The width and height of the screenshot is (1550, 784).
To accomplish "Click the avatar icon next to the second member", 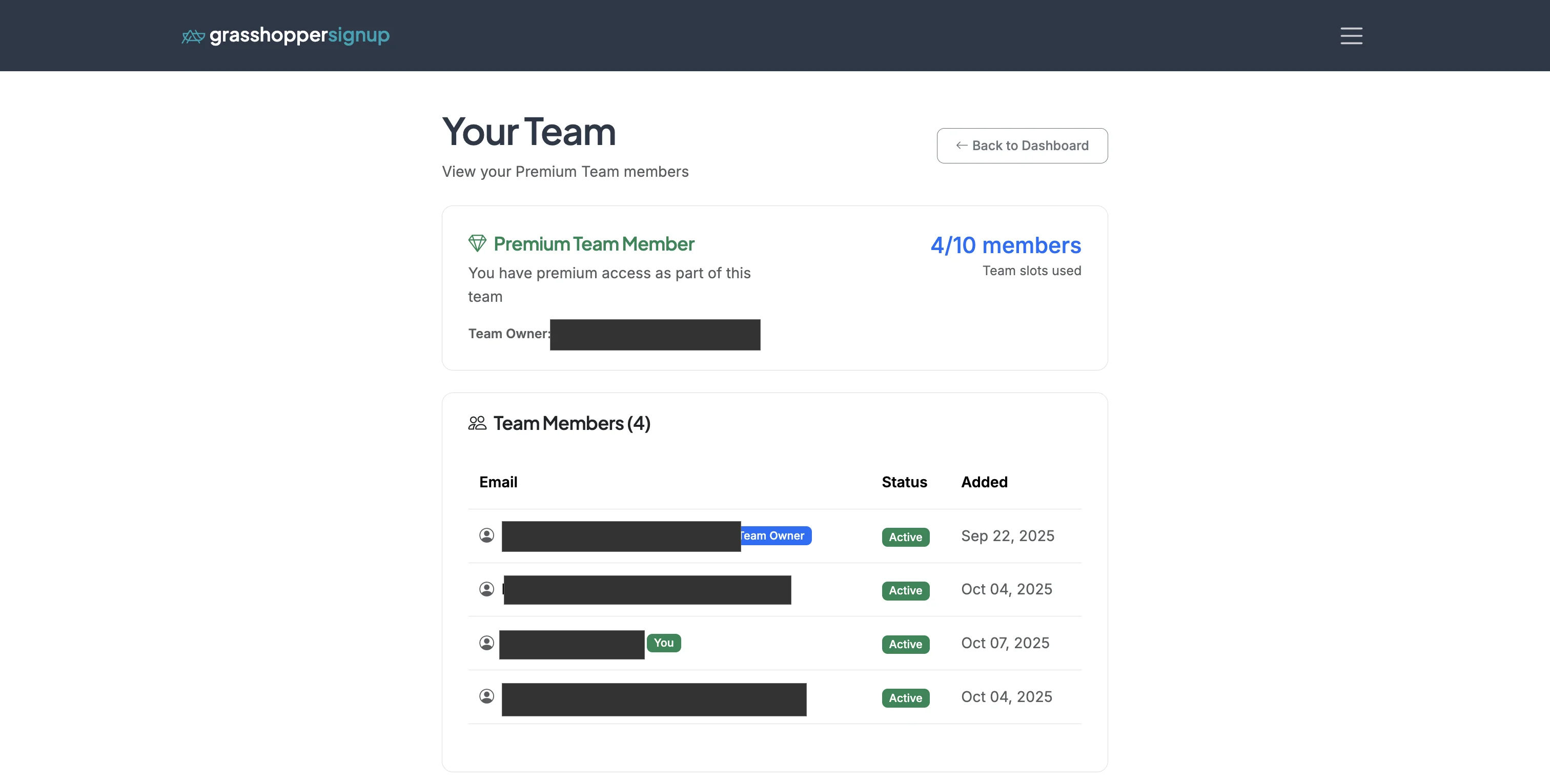I will tap(487, 589).
